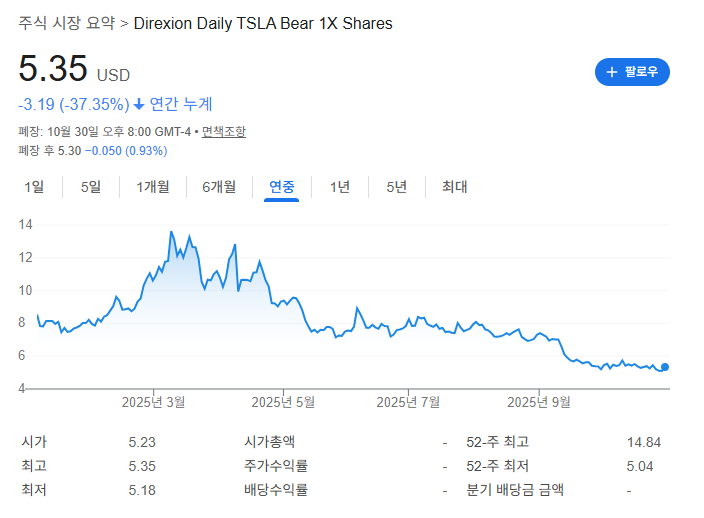
Task: Choose the 5년 range tab
Action: pyautogui.click(x=396, y=187)
